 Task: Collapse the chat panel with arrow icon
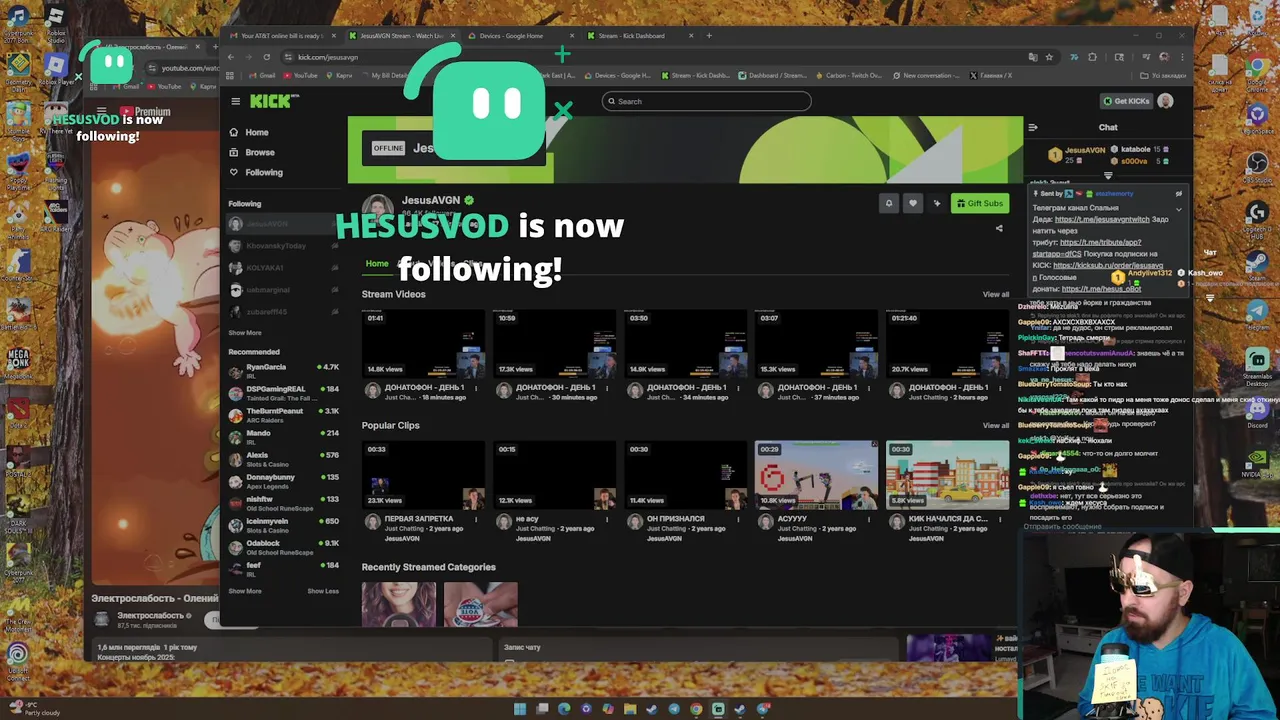click(1033, 127)
